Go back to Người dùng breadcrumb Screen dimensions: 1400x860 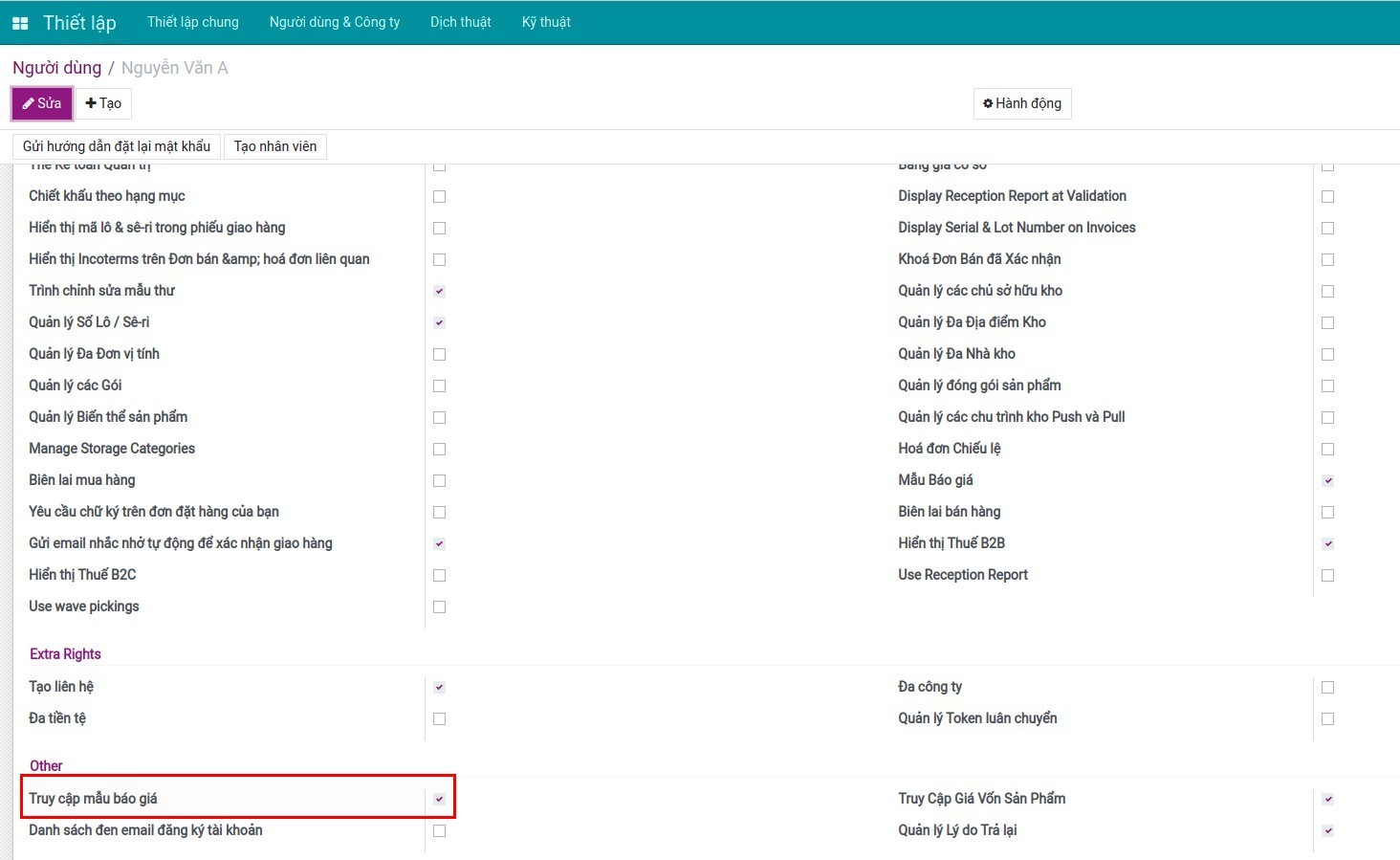pos(56,68)
